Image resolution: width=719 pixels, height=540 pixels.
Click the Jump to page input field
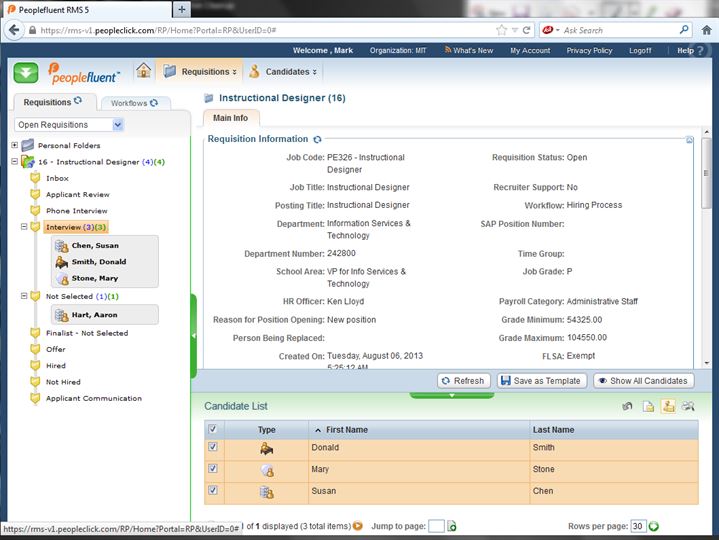(436, 526)
